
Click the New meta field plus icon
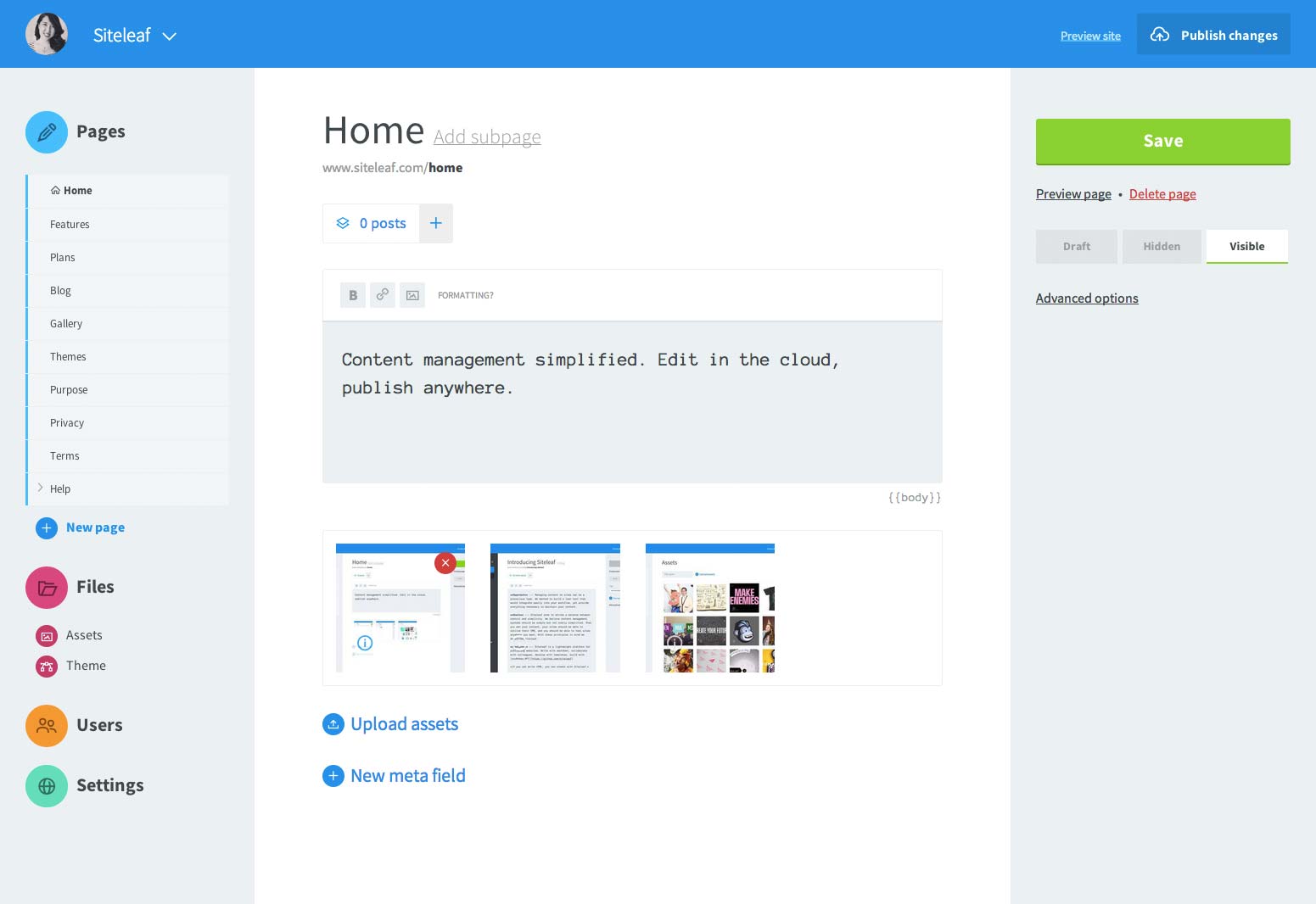coord(333,776)
